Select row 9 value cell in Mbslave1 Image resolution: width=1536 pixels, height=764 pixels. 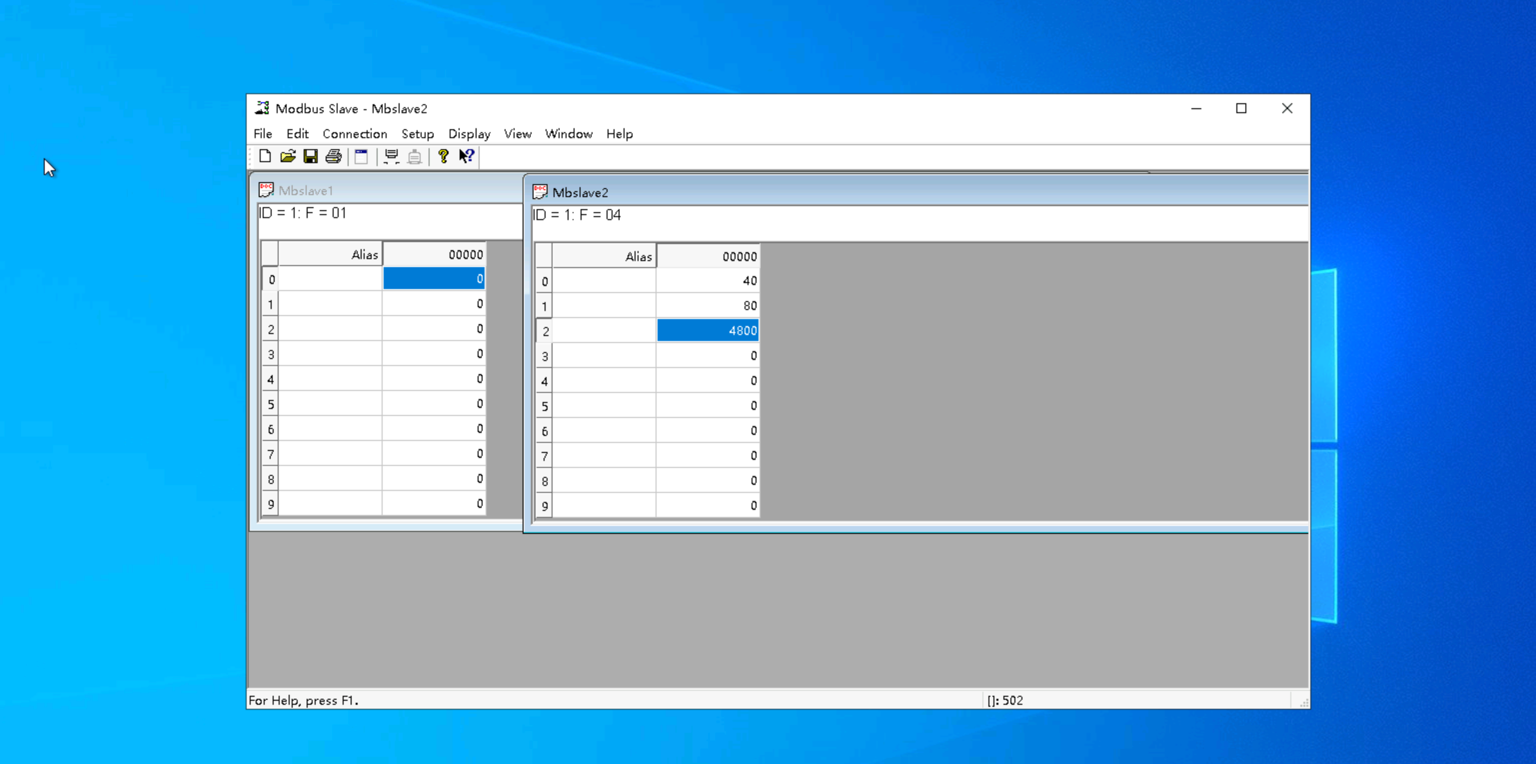coord(434,504)
